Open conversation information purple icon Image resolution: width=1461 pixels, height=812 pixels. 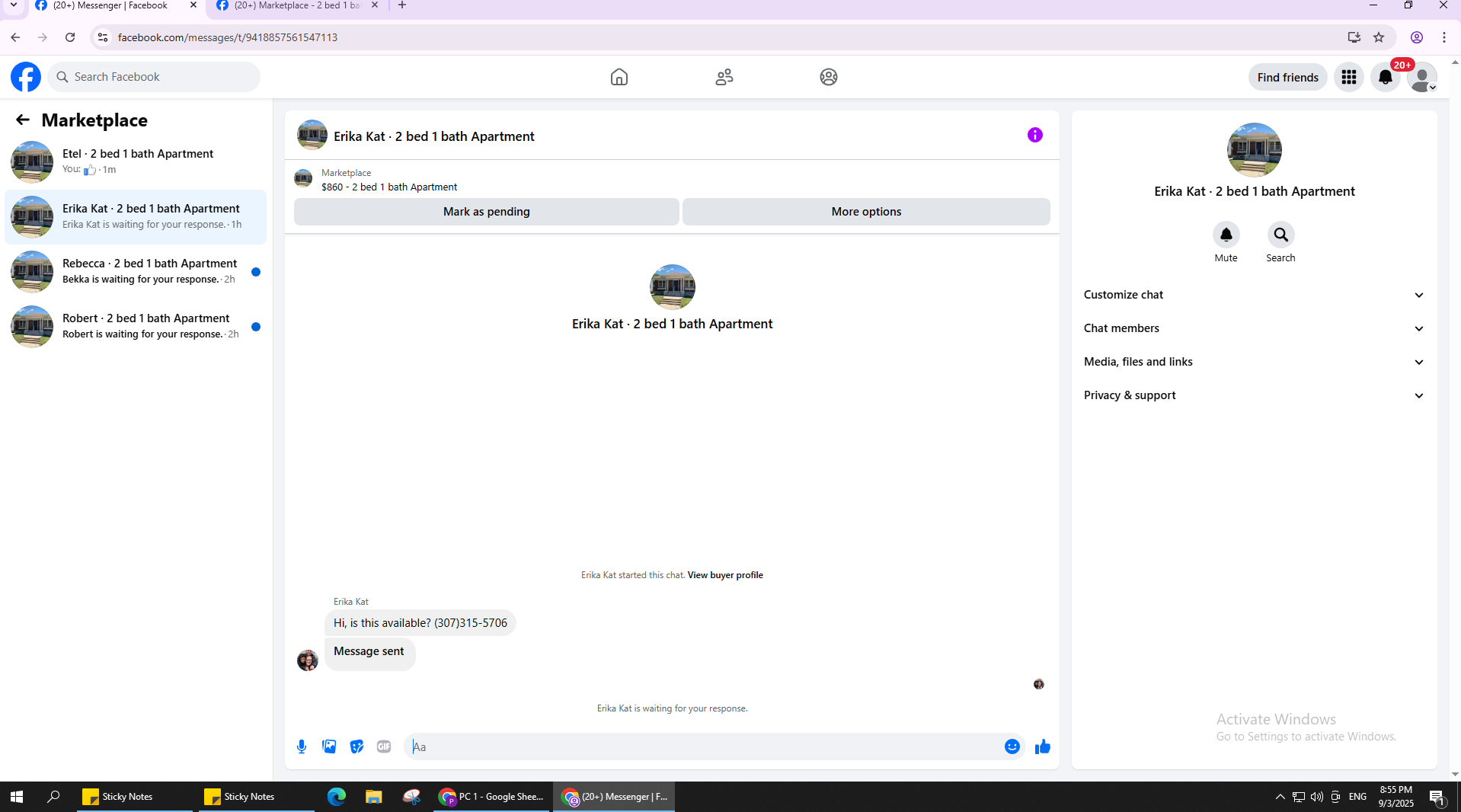point(1035,135)
